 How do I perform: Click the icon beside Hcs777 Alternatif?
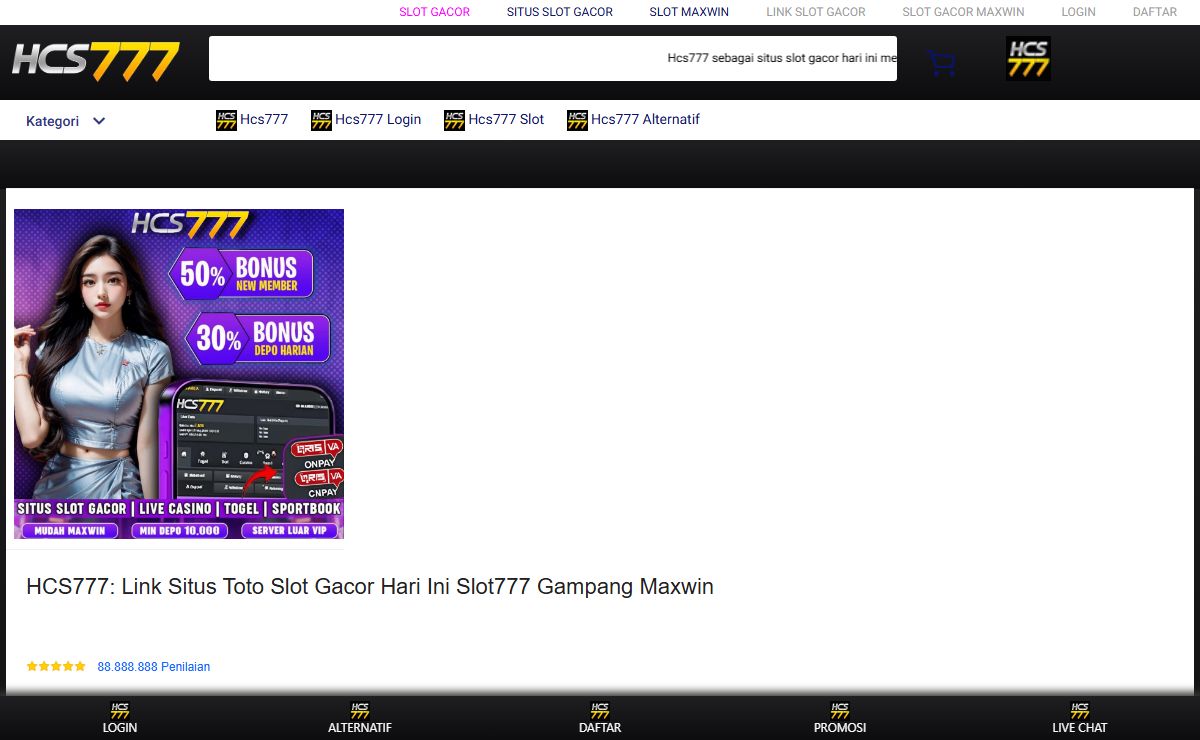(577, 120)
